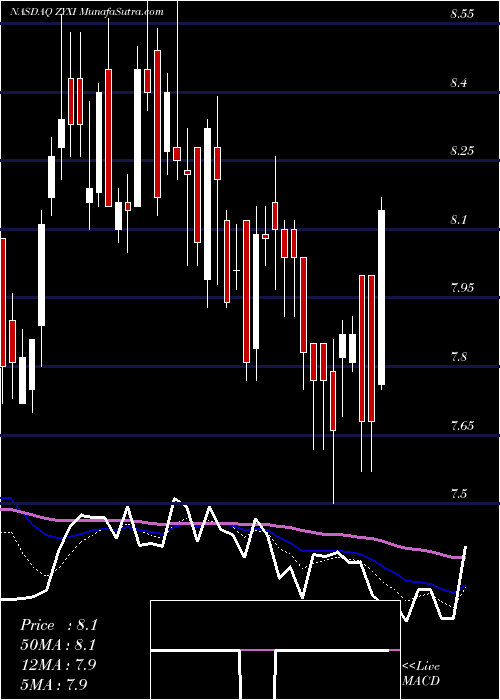Viewport: 500px width, 700px height.
Task: Click the 8.25 price axis label
Action: (x=462, y=151)
